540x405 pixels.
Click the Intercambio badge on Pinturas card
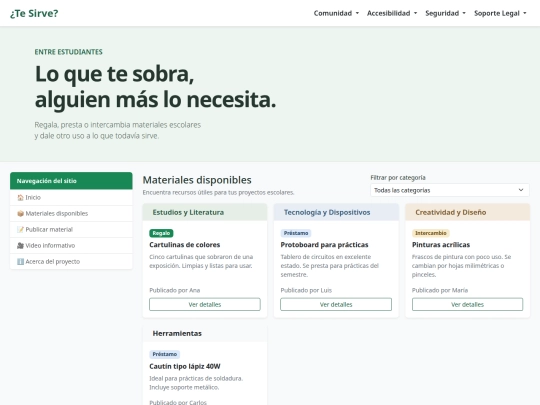pyautogui.click(x=431, y=233)
